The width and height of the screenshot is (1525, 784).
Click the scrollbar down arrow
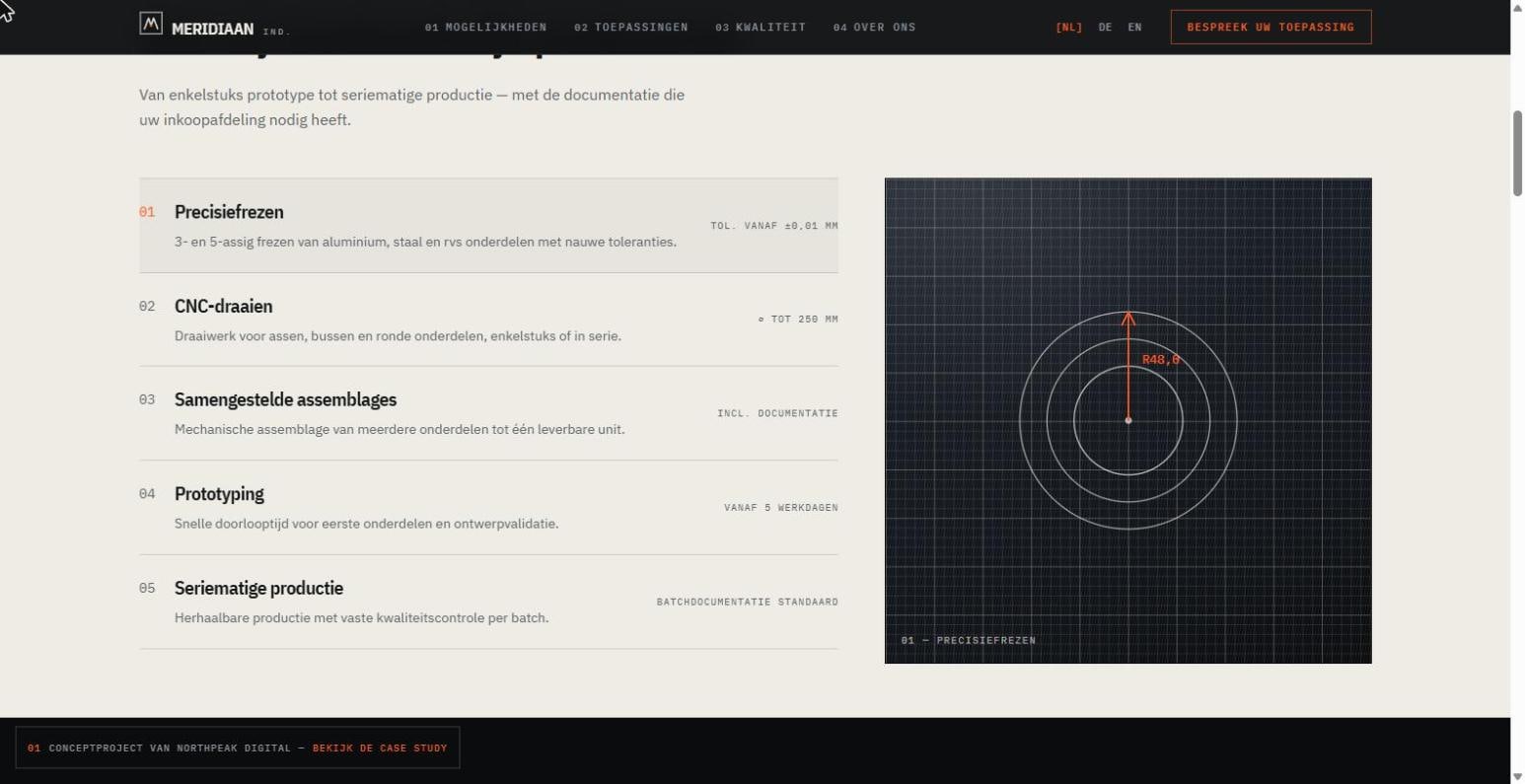[x=1517, y=776]
